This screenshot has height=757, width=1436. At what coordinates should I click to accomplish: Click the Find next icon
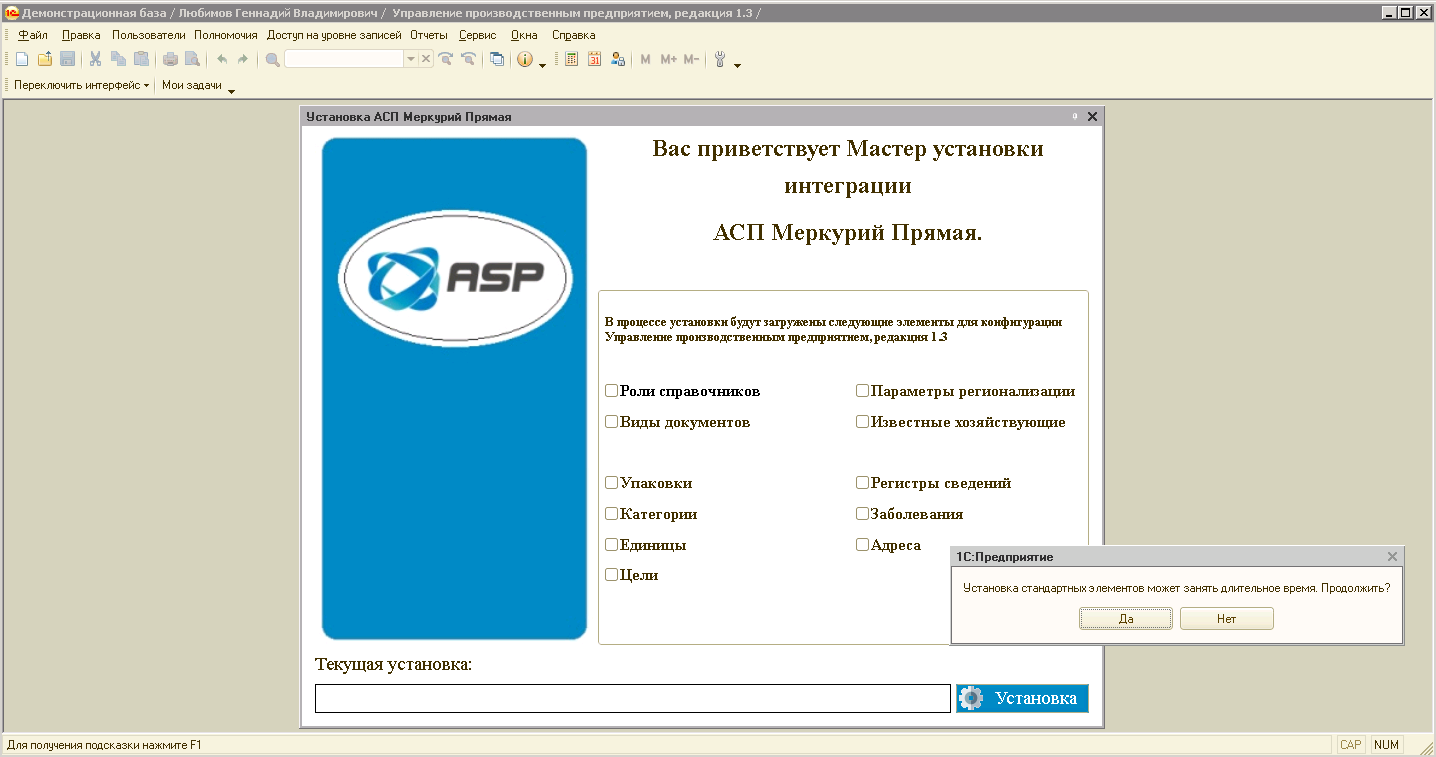(446, 59)
